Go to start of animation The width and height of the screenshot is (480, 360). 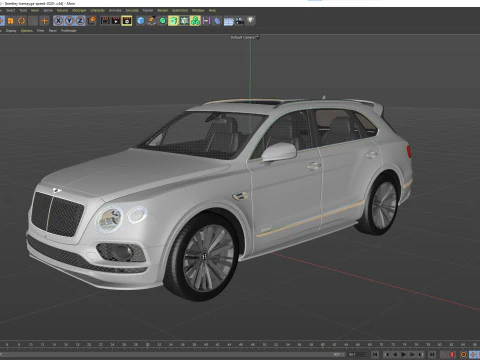coord(375,354)
